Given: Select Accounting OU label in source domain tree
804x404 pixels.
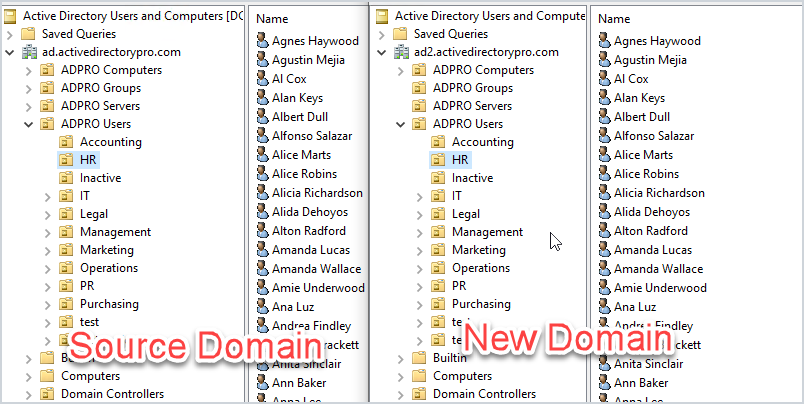Looking at the screenshot, I should (111, 142).
